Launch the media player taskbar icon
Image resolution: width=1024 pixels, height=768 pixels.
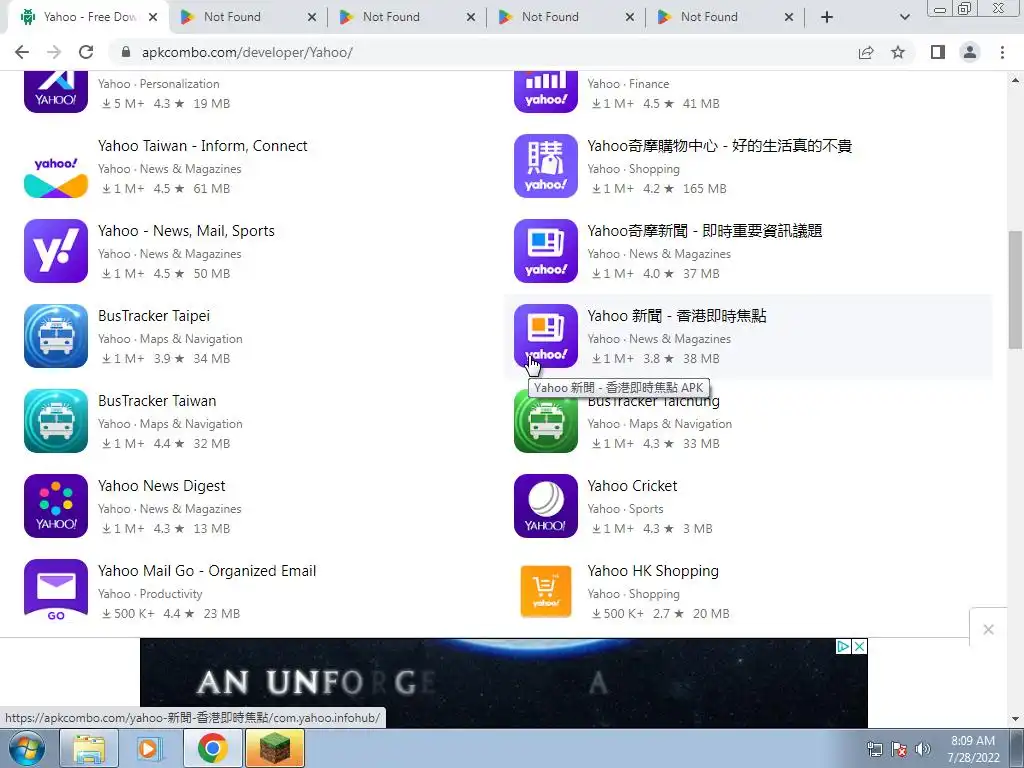[x=150, y=748]
